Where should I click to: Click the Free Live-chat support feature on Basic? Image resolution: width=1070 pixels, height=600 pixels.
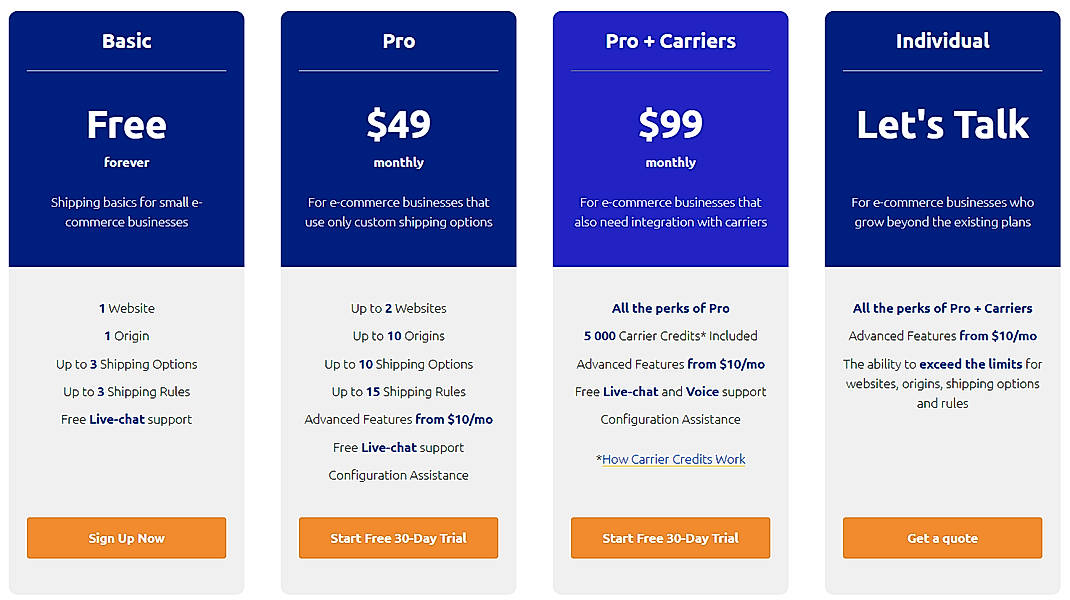[126, 419]
